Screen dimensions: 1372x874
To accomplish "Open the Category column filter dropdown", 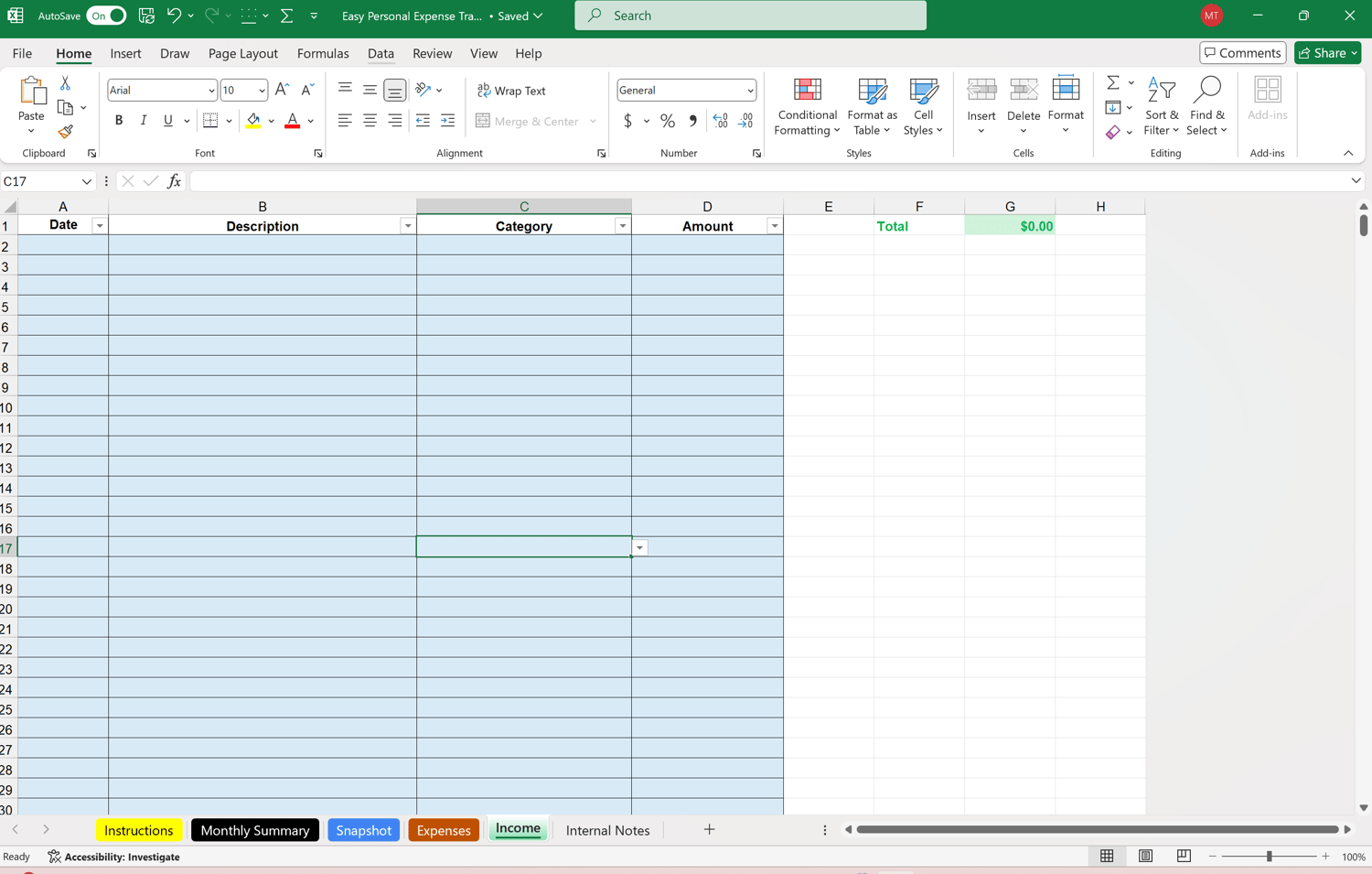I will pyautogui.click(x=623, y=226).
